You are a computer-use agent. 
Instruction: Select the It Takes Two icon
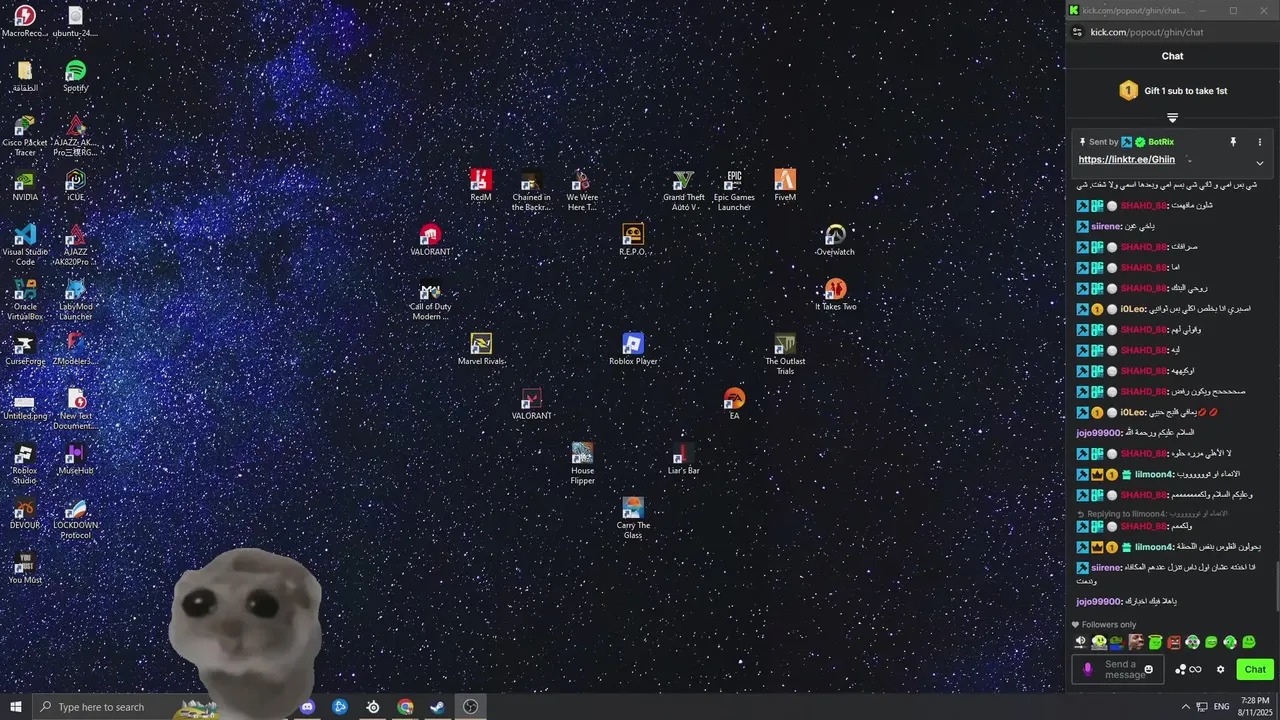pyautogui.click(x=835, y=294)
